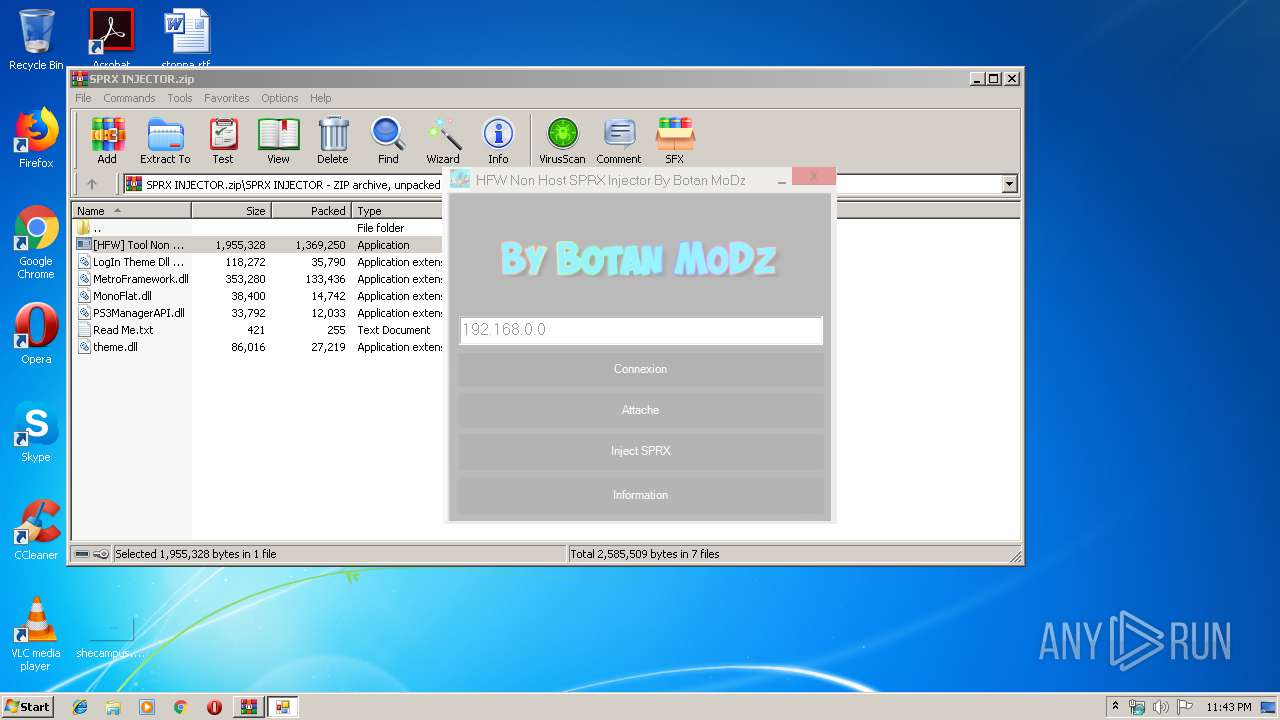Select the parent folder '..' row
Viewport: 1280px width, 720px height.
click(258, 228)
